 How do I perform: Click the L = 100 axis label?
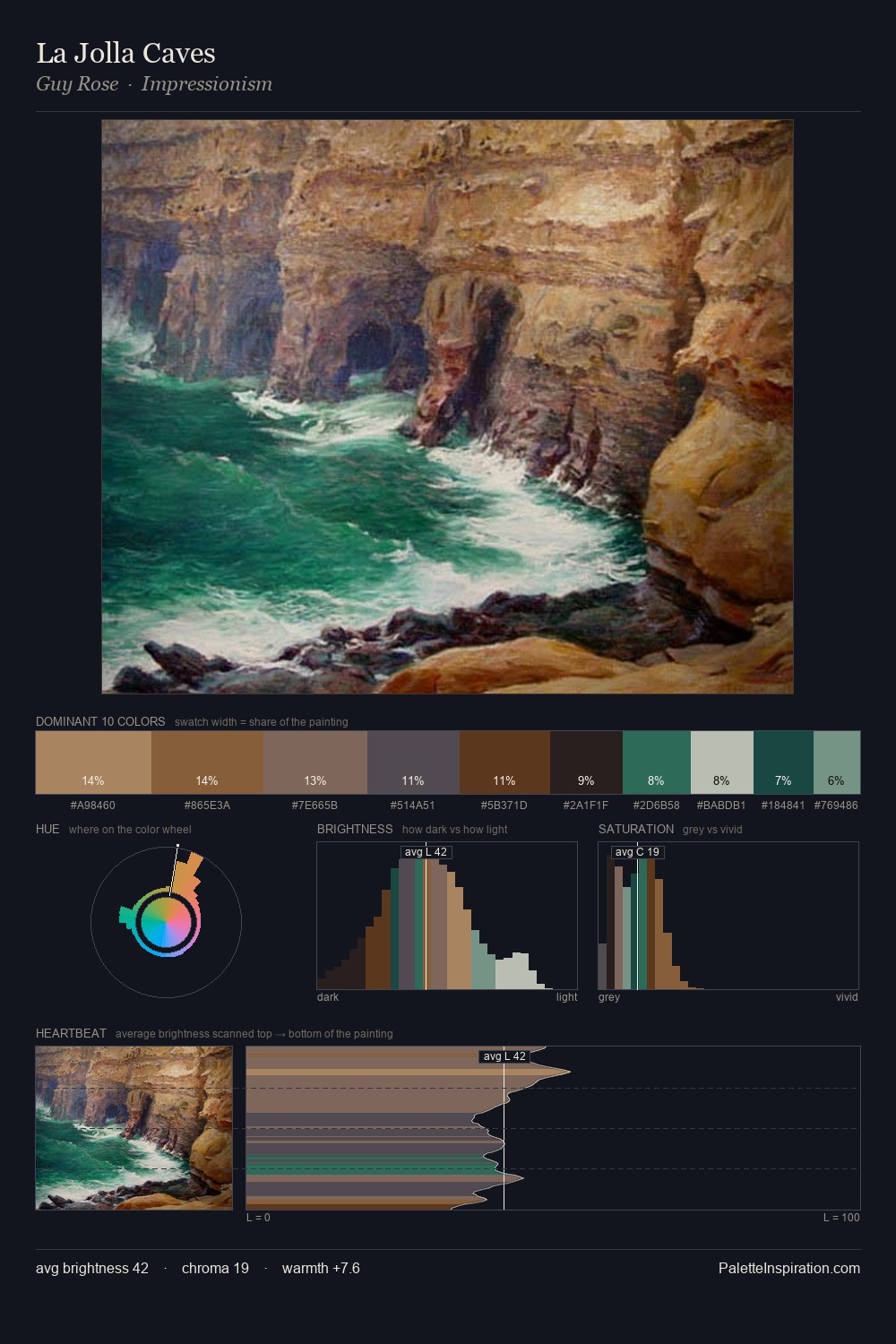pyautogui.click(x=841, y=1218)
